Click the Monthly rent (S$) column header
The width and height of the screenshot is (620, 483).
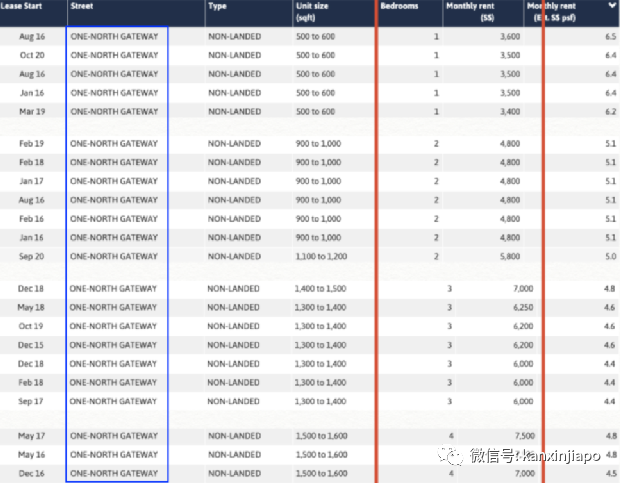pyautogui.click(x=476, y=12)
